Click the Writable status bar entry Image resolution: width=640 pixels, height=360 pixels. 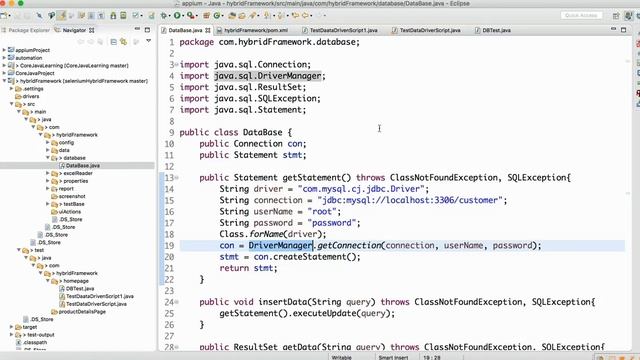tap(342, 357)
